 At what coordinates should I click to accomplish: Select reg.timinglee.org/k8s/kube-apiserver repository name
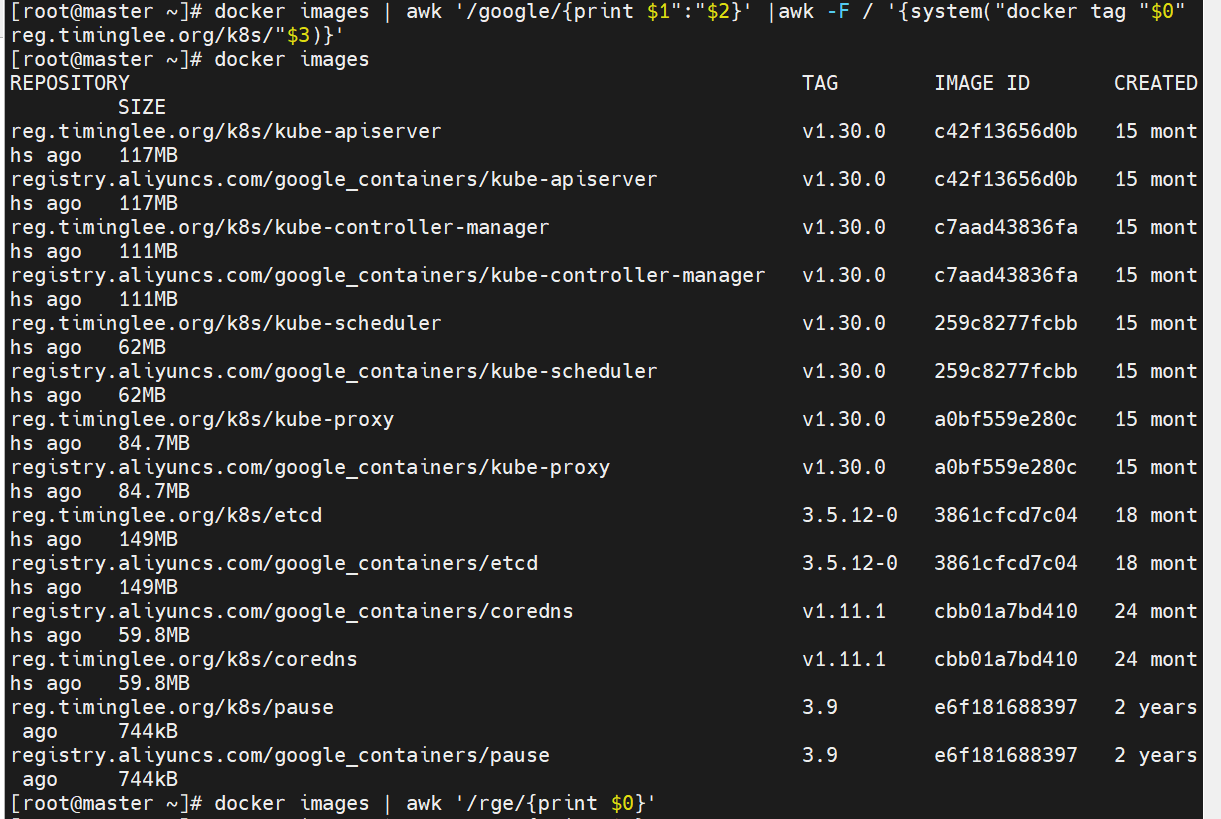[x=226, y=131]
